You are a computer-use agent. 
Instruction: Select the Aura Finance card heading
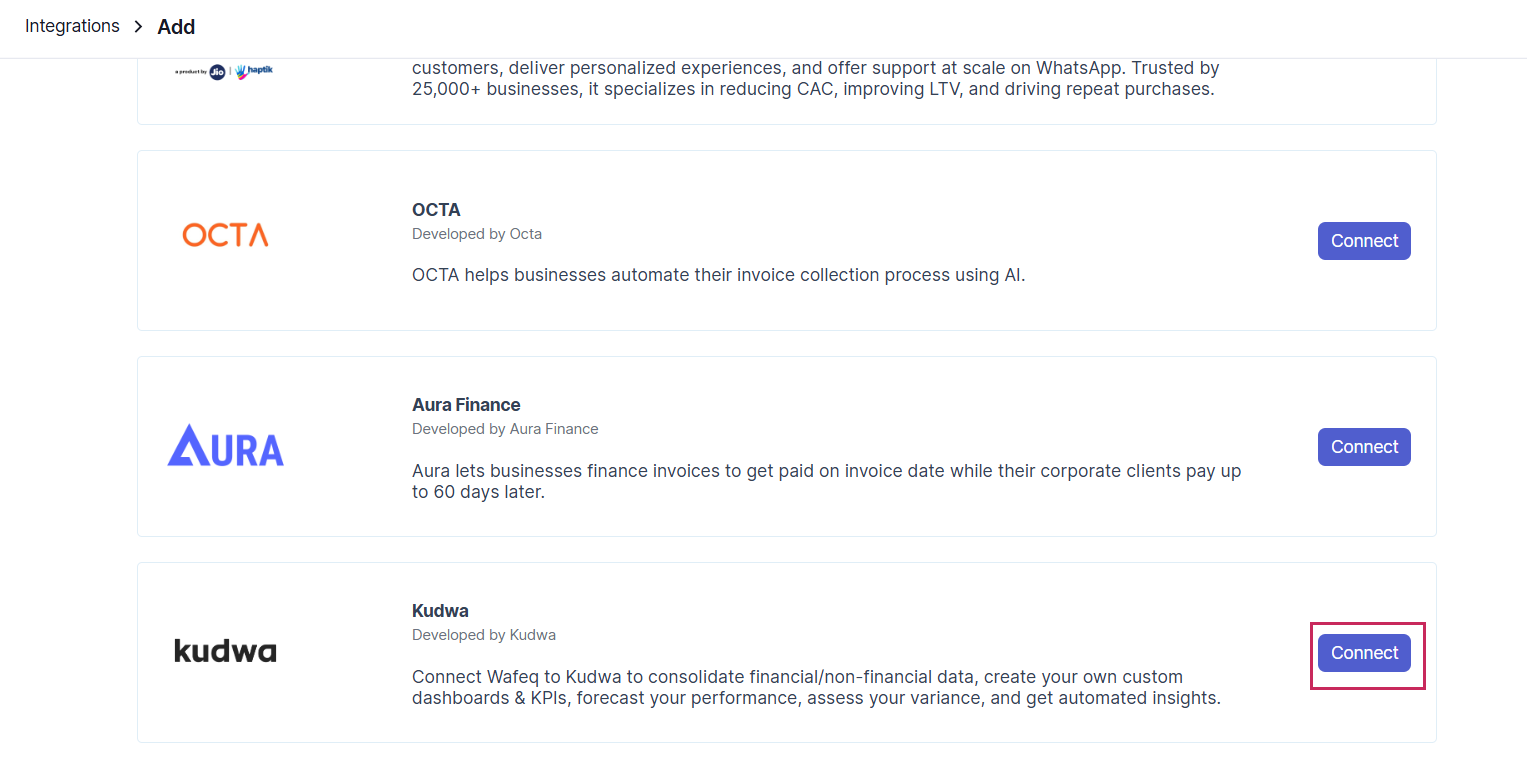(x=466, y=405)
